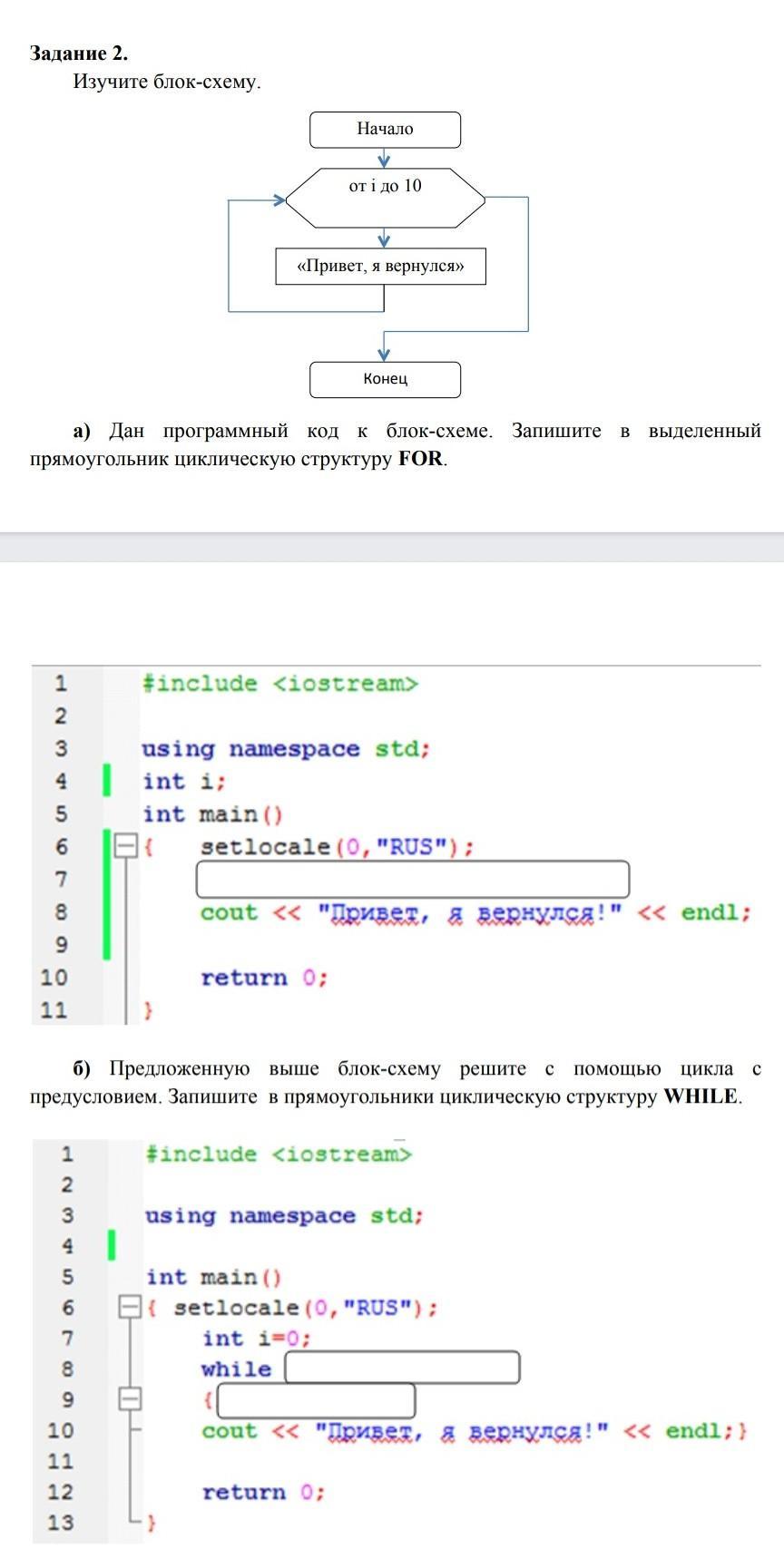Screen dimensions: 784x1568
Task: Click "using namespace std;" in the WHILE listing
Action: (283, 1216)
